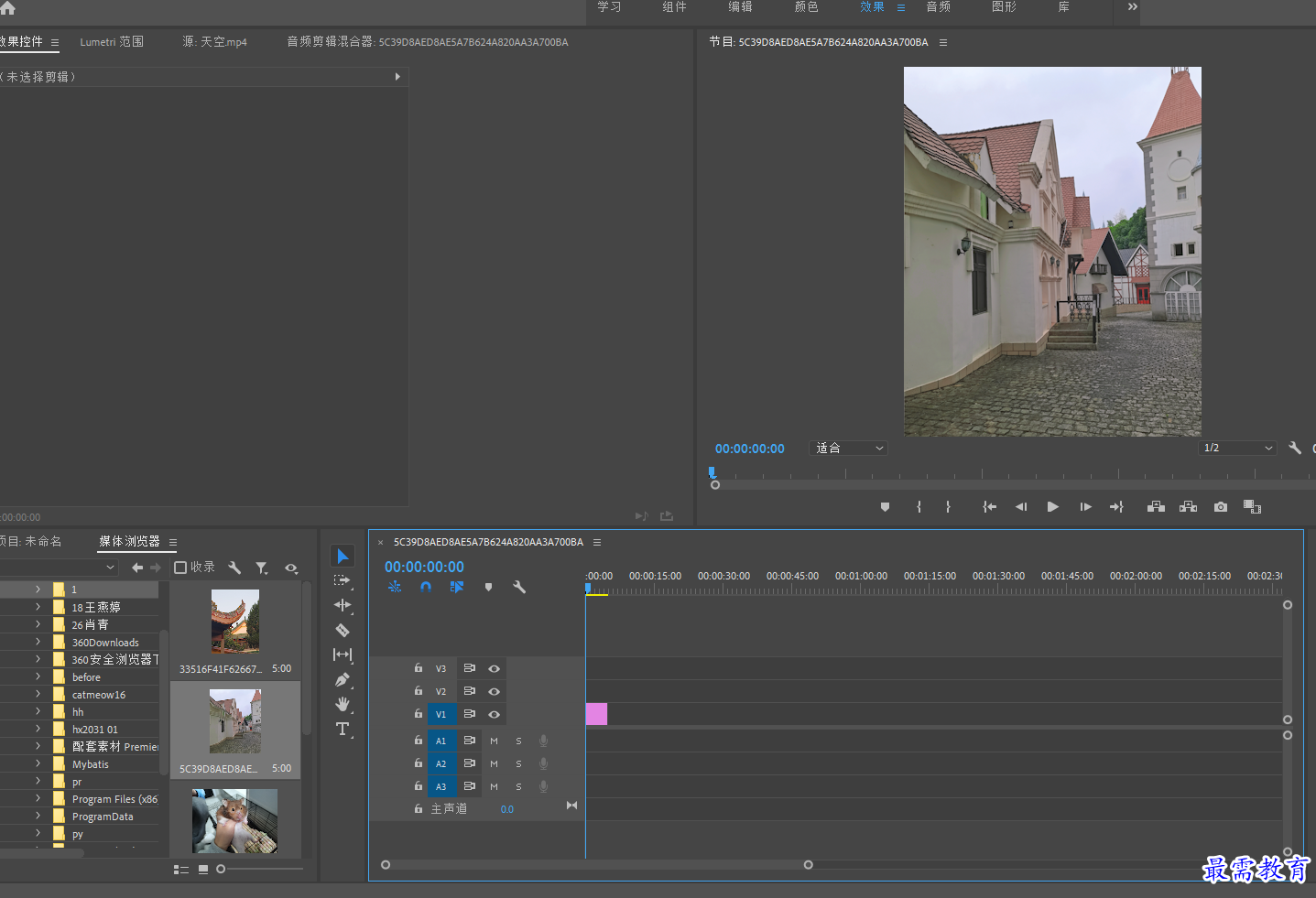Toggle insert sequences as nests
Screen dimensions: 1316x898
[395, 588]
